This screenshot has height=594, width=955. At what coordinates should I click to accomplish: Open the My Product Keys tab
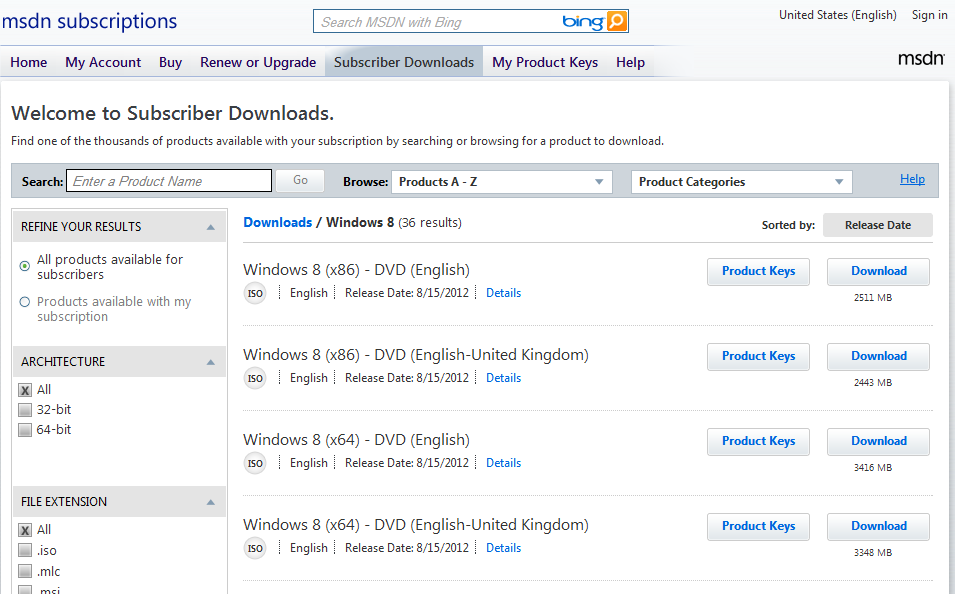(545, 63)
